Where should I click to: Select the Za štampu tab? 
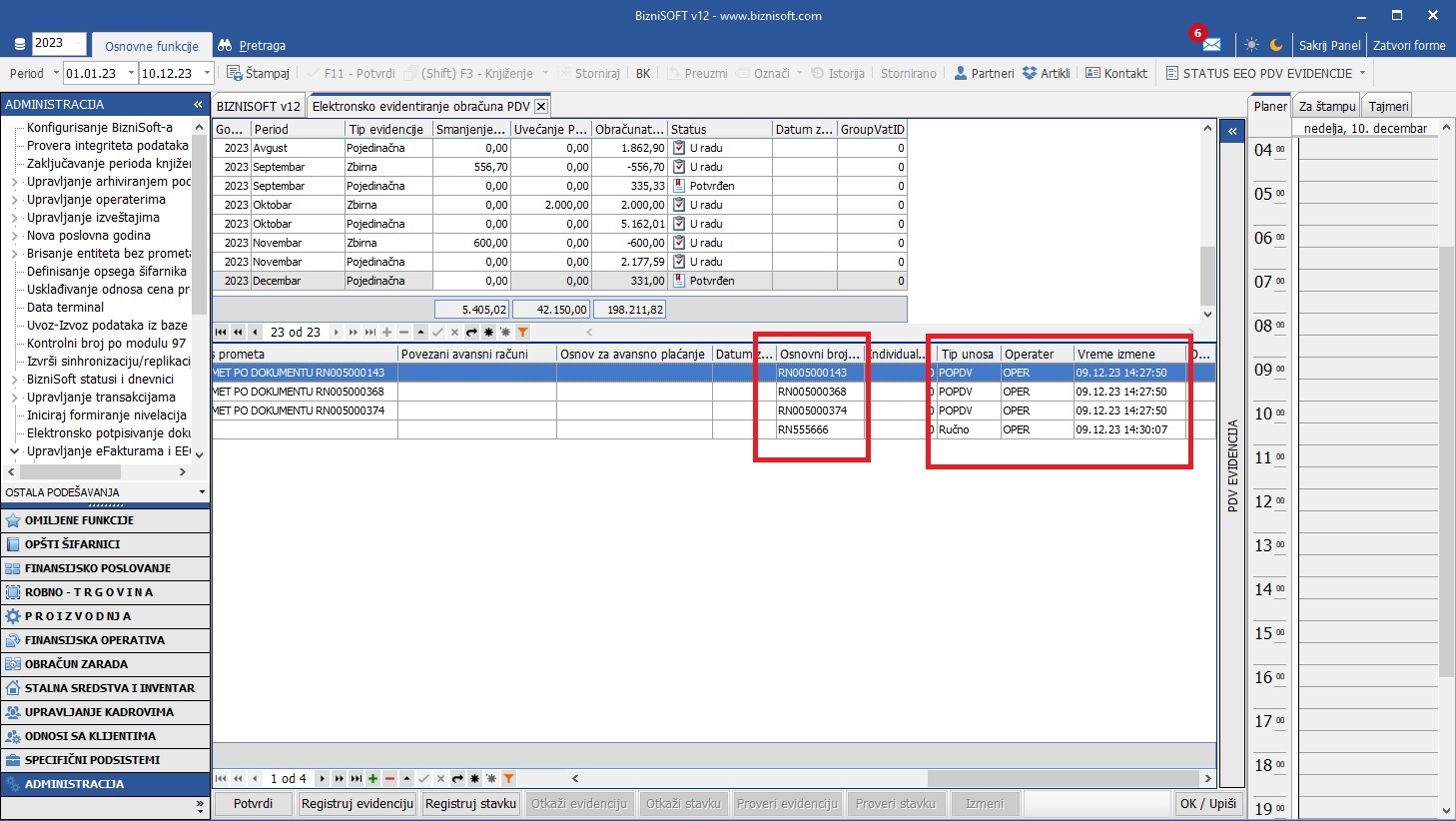point(1327,106)
